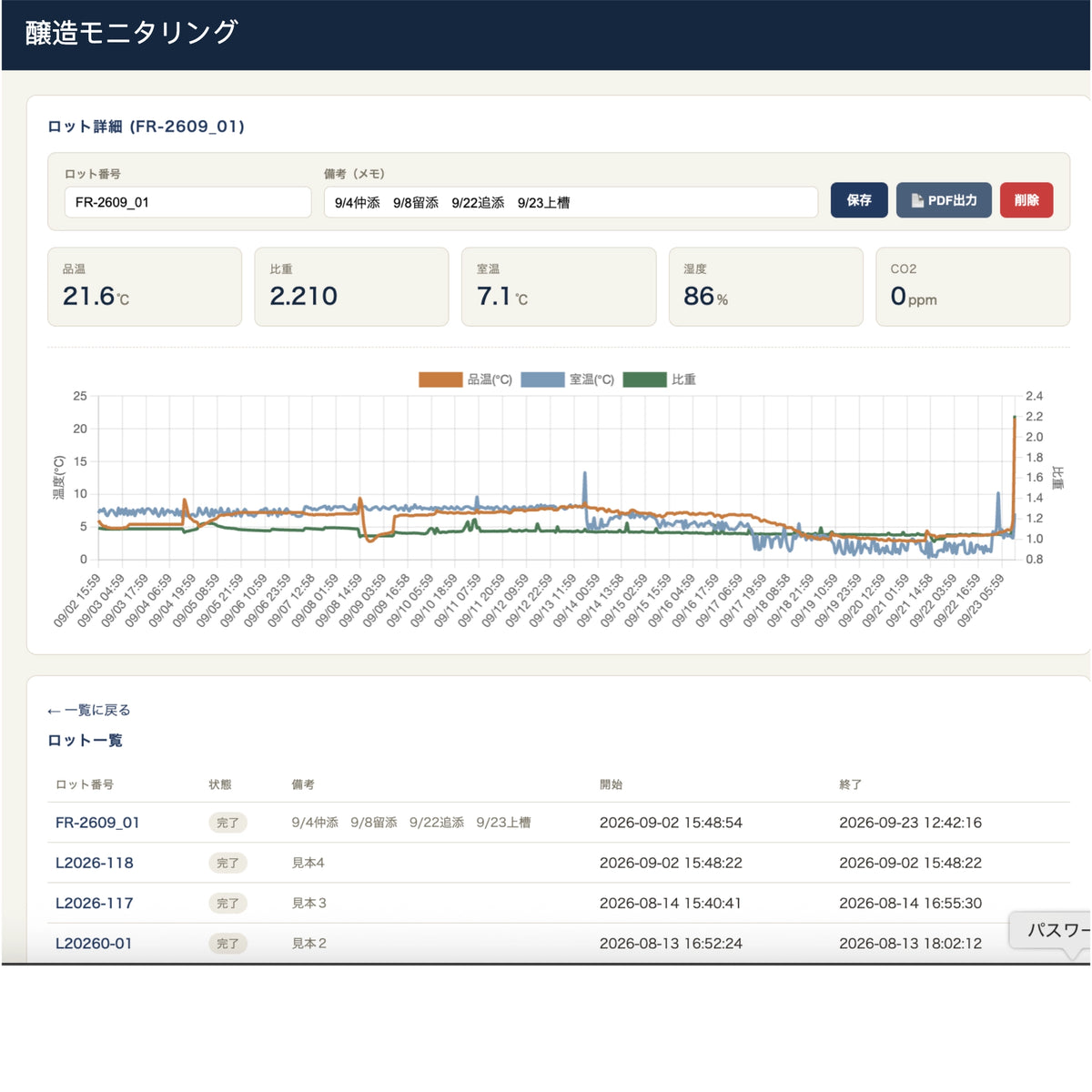
Task: Click 見本4 remark cell
Action: pyautogui.click(x=308, y=863)
